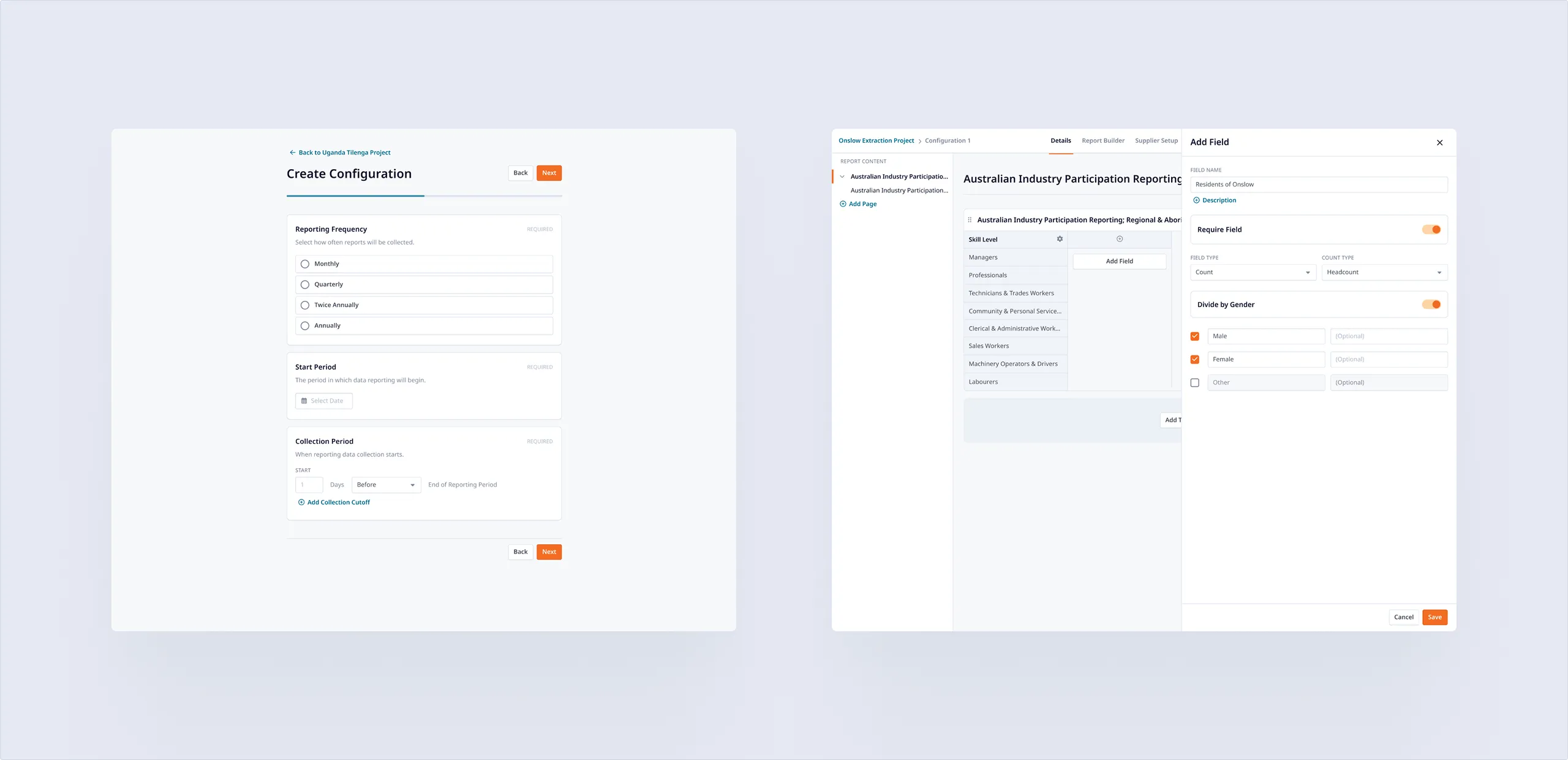The image size is (1568, 760).
Task: Click the plus icon next to Description
Action: tap(1196, 200)
